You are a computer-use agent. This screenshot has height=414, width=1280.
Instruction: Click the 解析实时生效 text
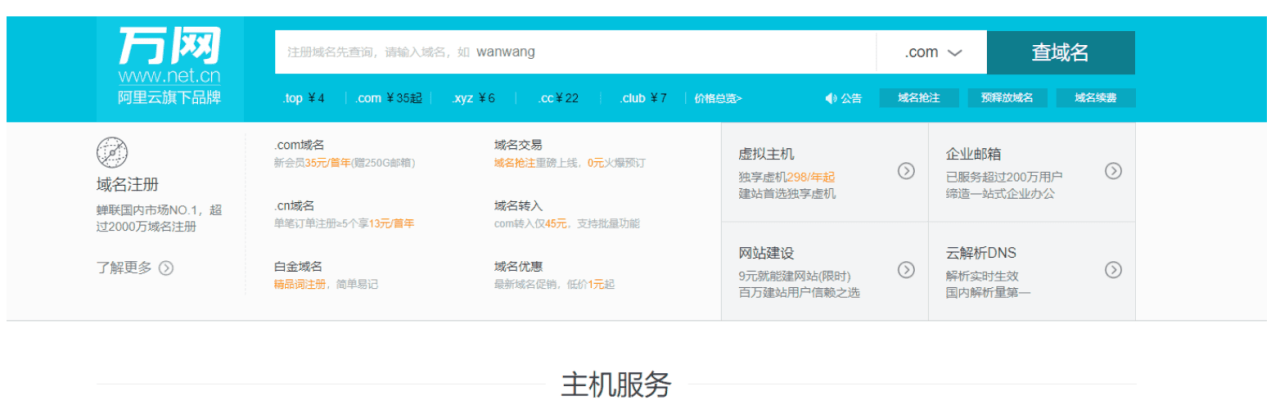(982, 276)
